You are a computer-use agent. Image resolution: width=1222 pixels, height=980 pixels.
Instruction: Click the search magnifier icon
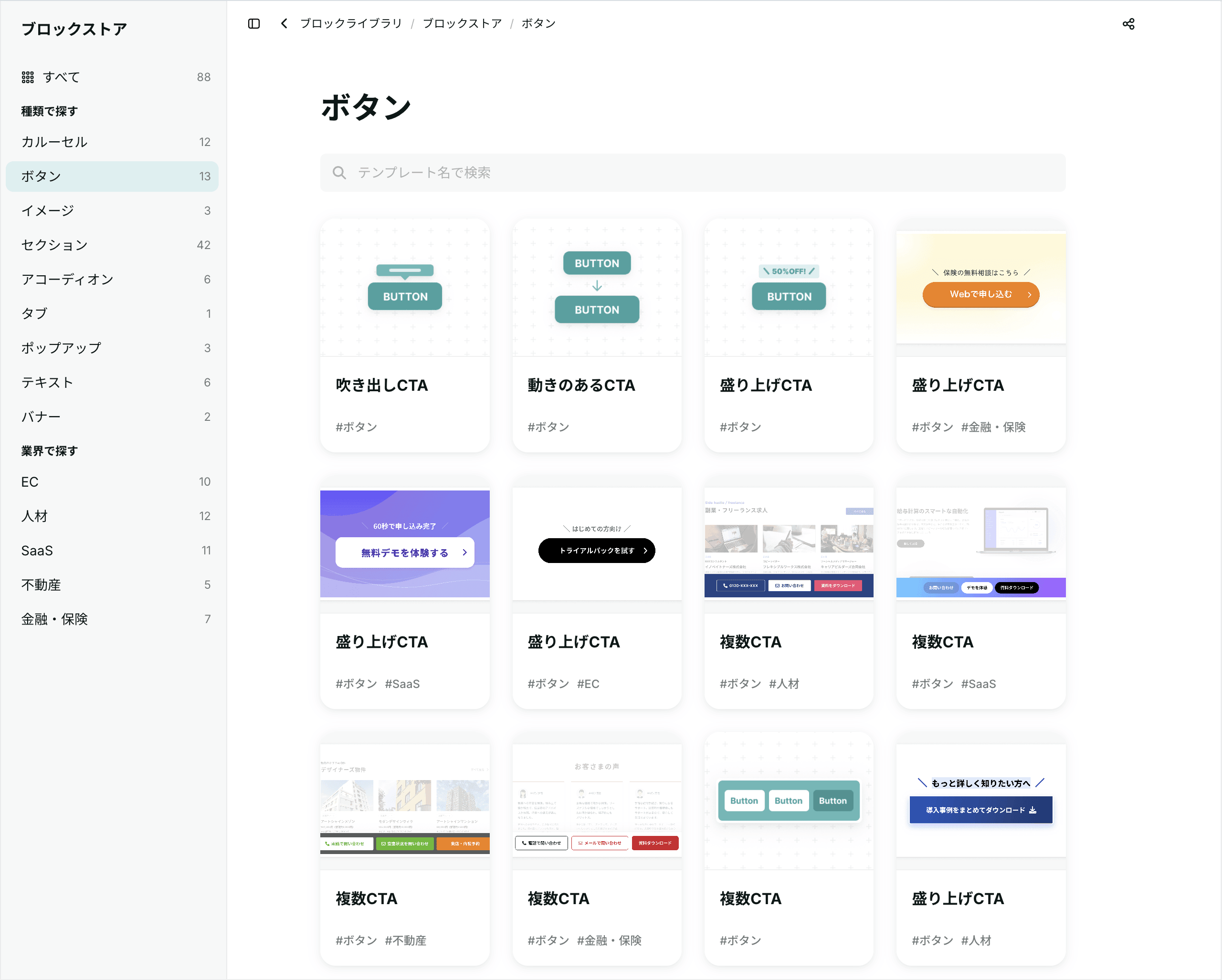[x=339, y=172]
